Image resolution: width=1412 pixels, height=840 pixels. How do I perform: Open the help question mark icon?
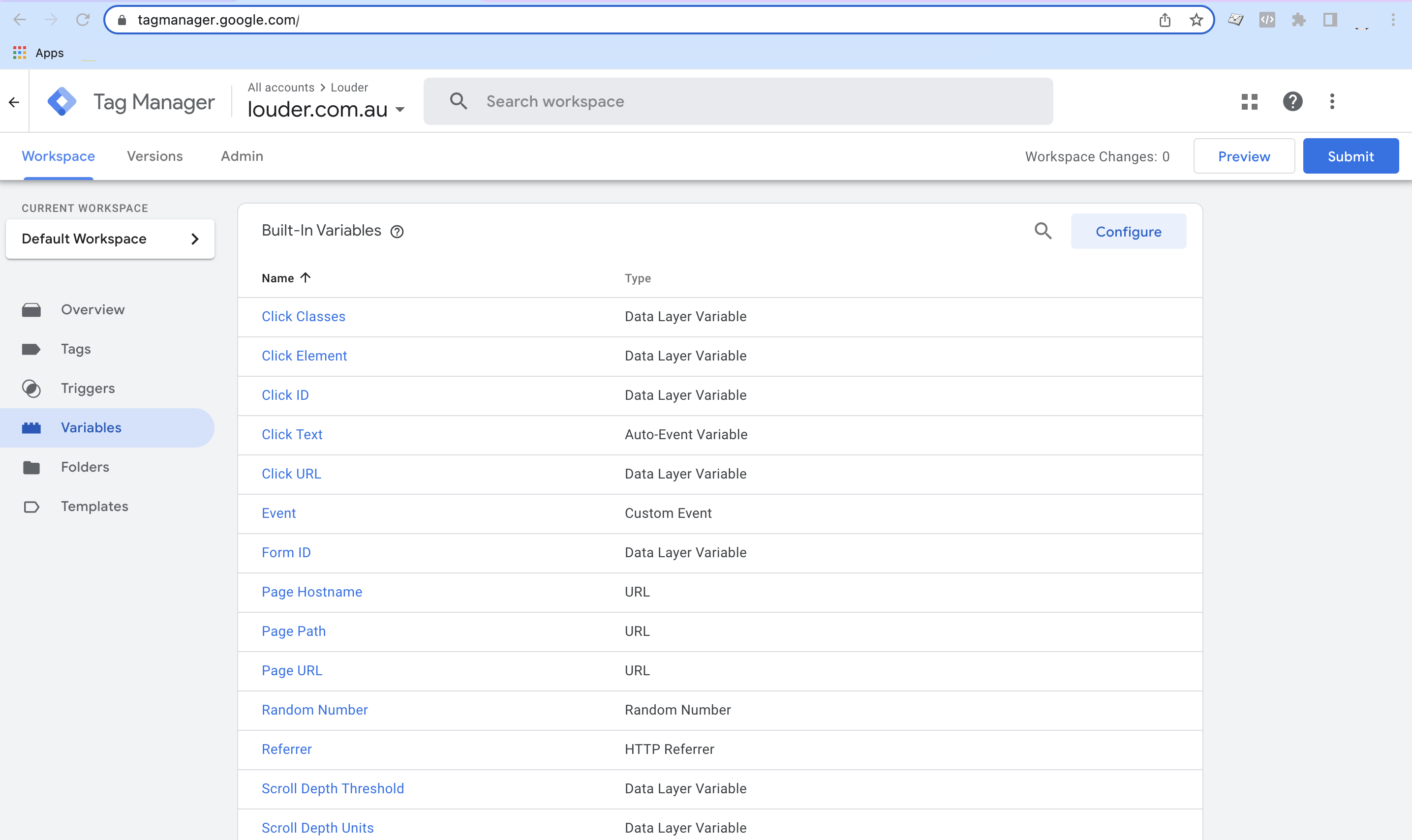click(x=1292, y=102)
